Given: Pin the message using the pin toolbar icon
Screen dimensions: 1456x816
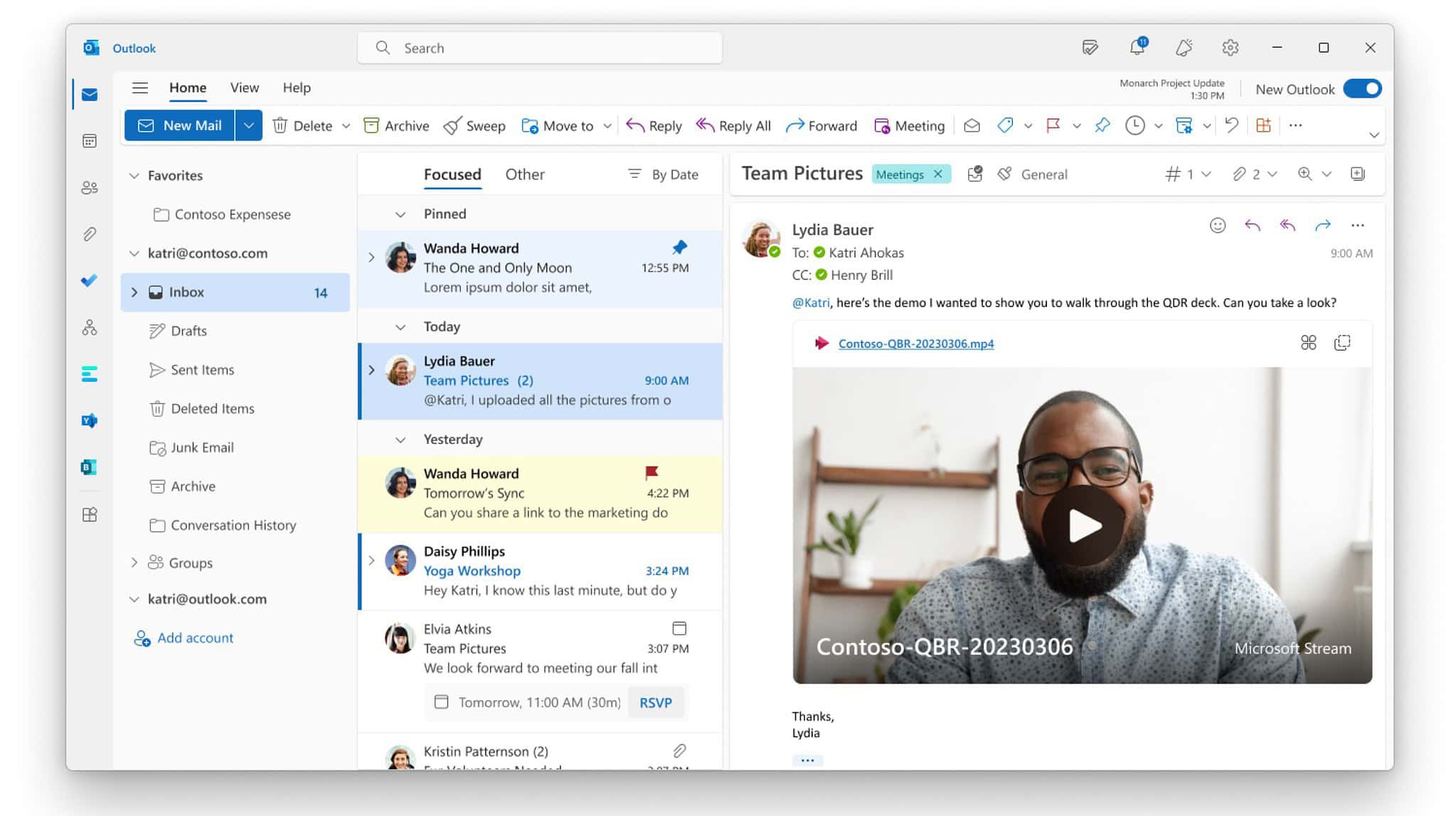Looking at the screenshot, I should pyautogui.click(x=1102, y=125).
